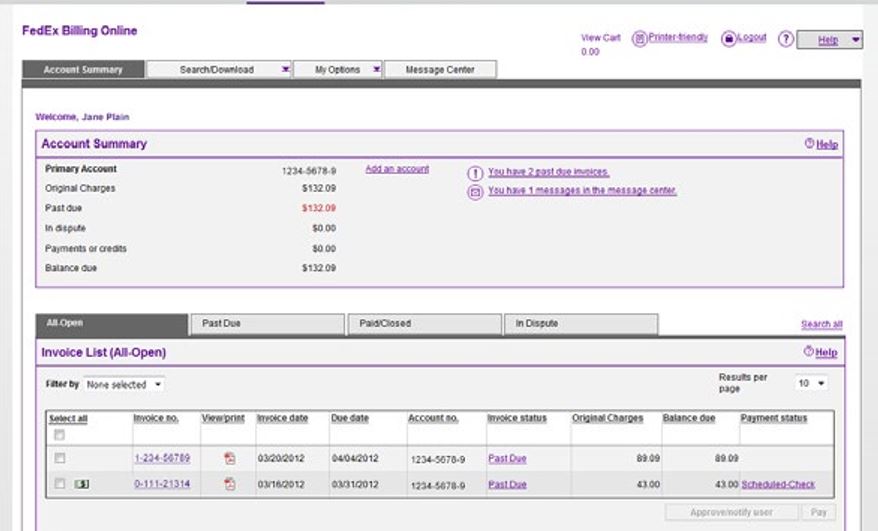Open invoice number 1-234-56789 link
The height and width of the screenshot is (531, 878).
click(162, 458)
